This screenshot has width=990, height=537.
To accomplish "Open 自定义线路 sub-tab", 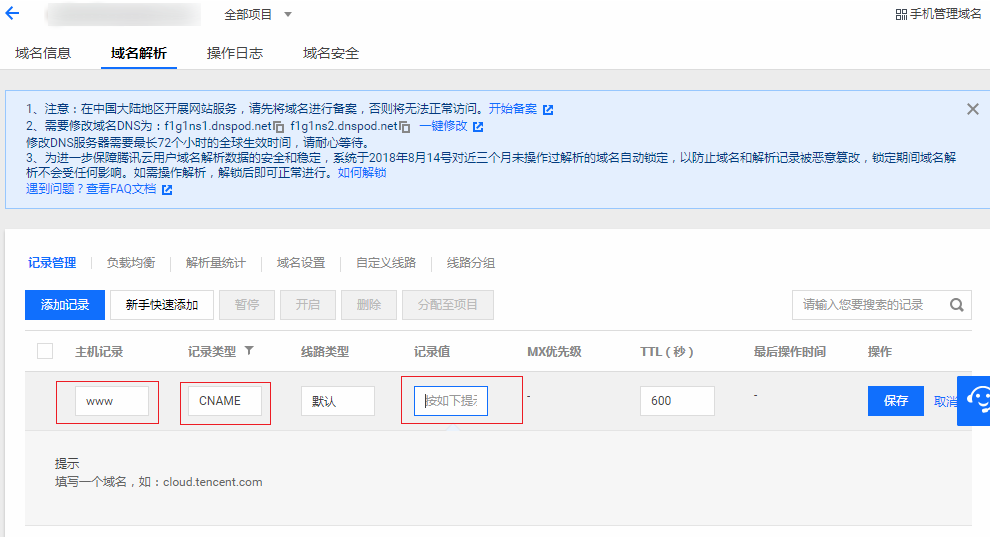I will point(386,263).
